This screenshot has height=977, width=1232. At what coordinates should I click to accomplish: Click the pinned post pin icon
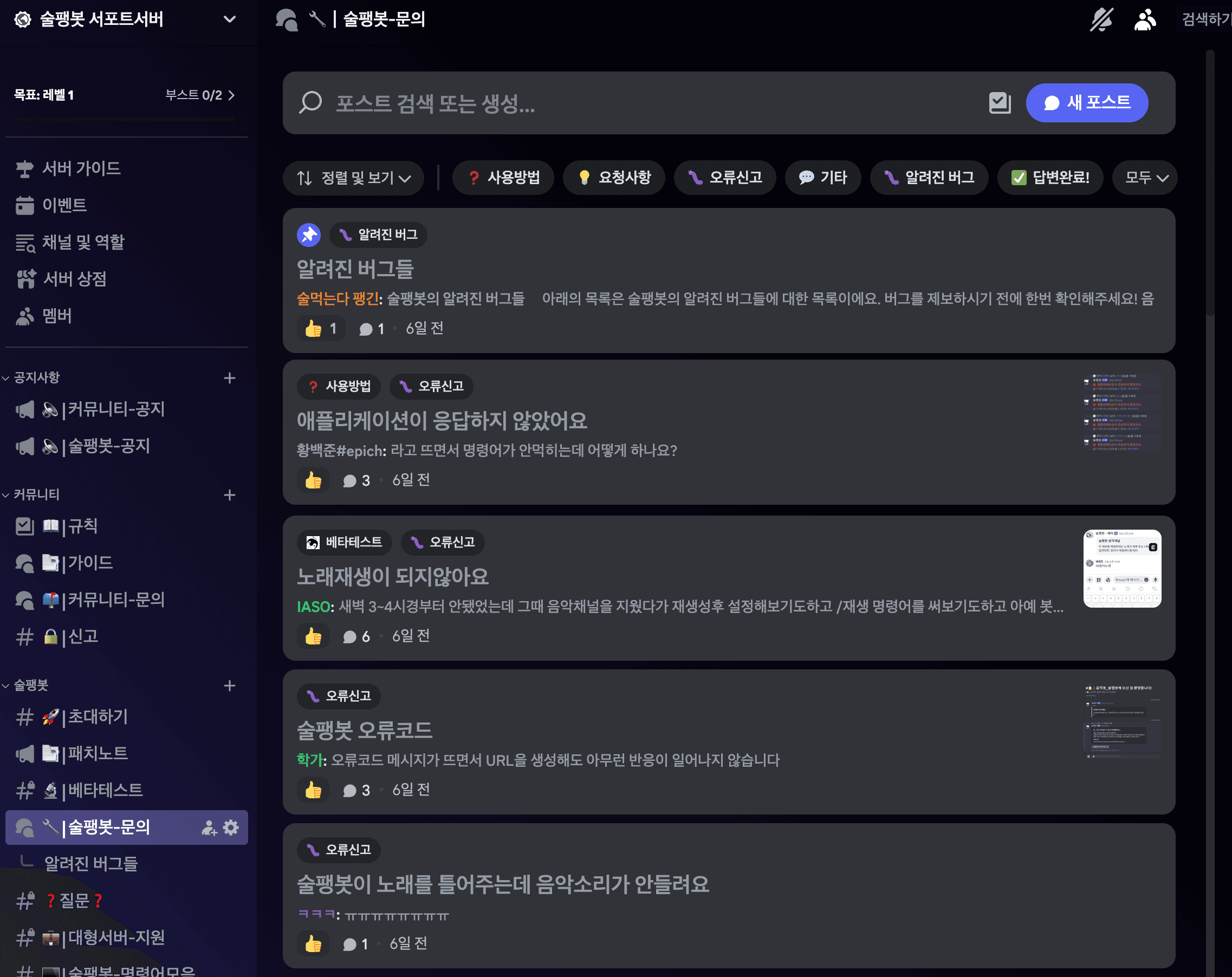pyautogui.click(x=309, y=235)
